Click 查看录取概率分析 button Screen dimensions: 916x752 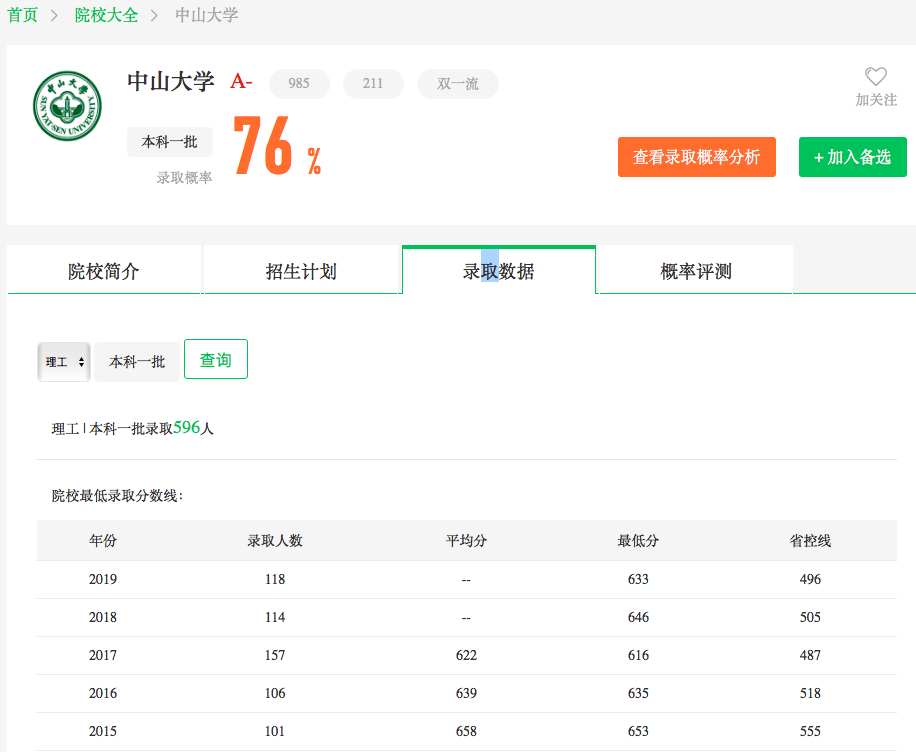click(x=696, y=157)
